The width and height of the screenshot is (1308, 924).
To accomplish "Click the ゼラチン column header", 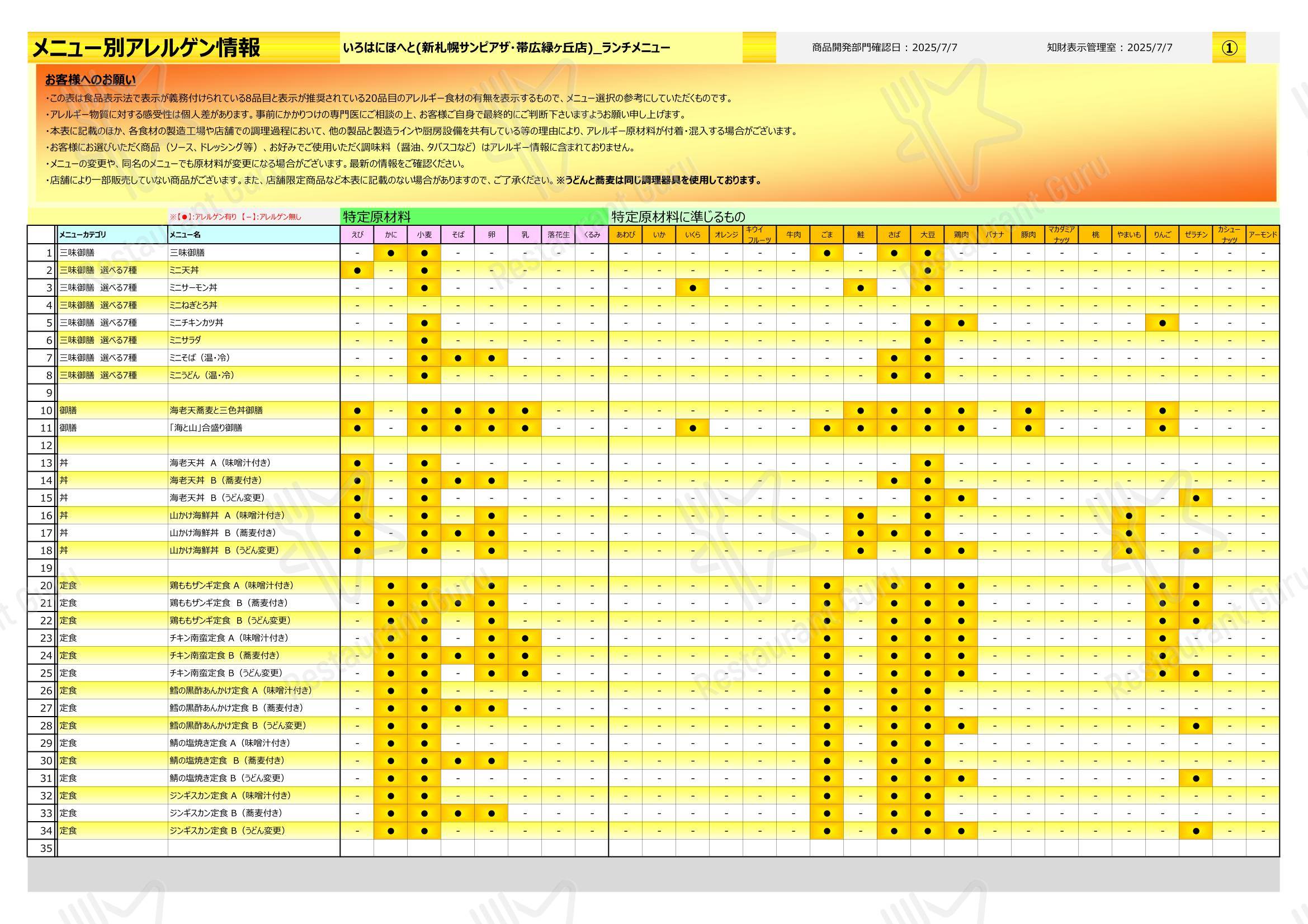I will pyautogui.click(x=1196, y=235).
